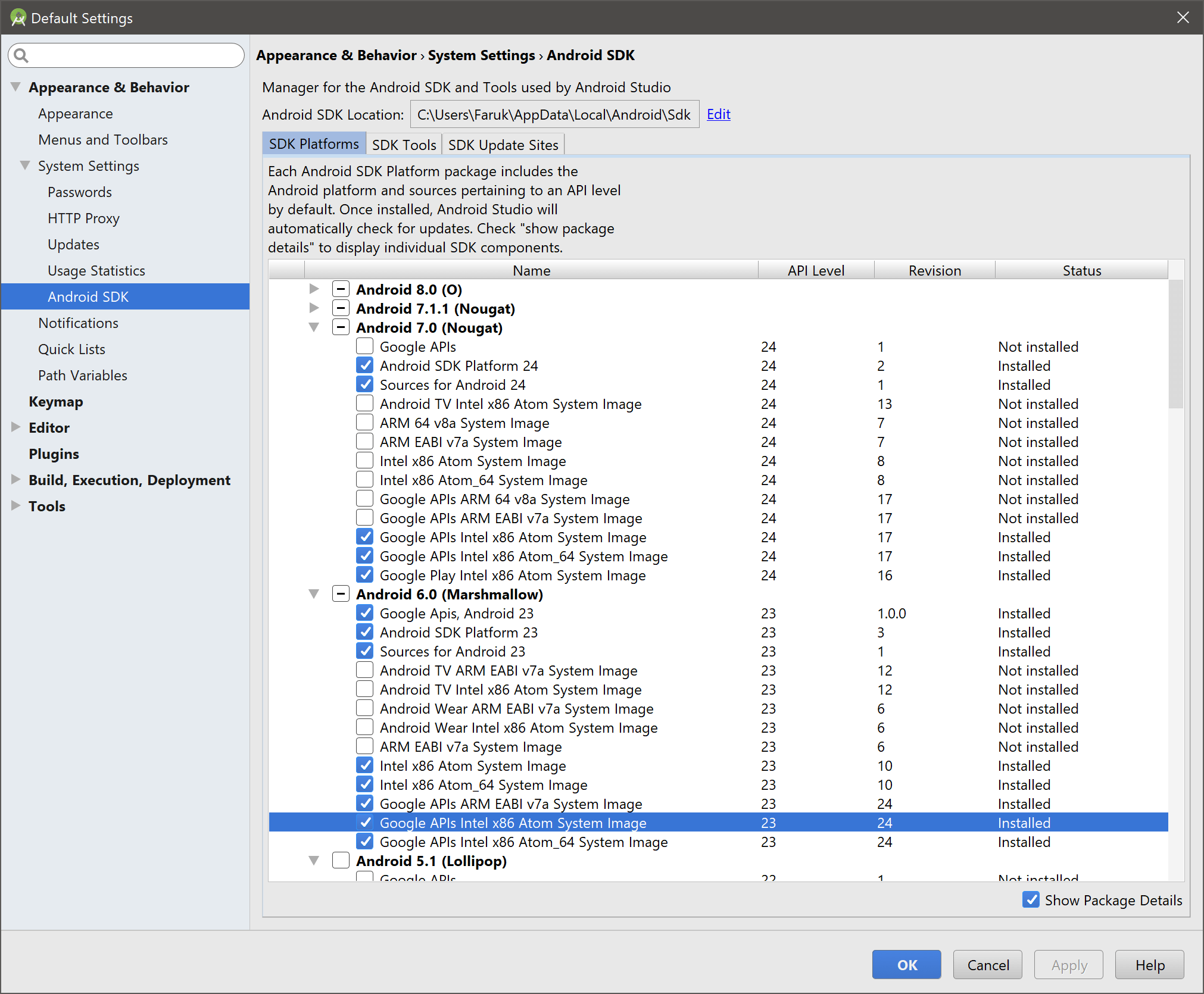This screenshot has width=1204, height=994.
Task: Switch to SDK Tools tab
Action: (x=404, y=145)
